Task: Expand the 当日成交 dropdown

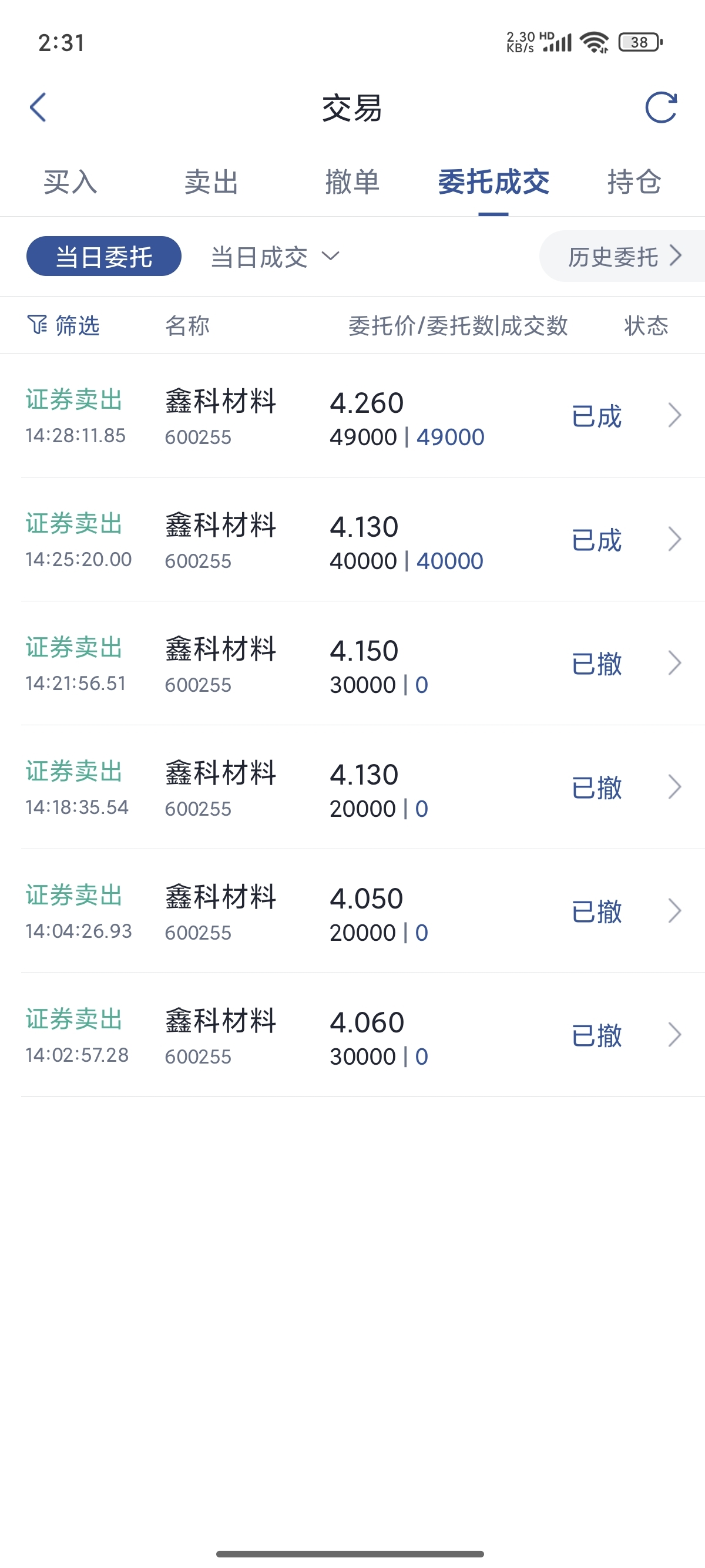Action: click(274, 257)
